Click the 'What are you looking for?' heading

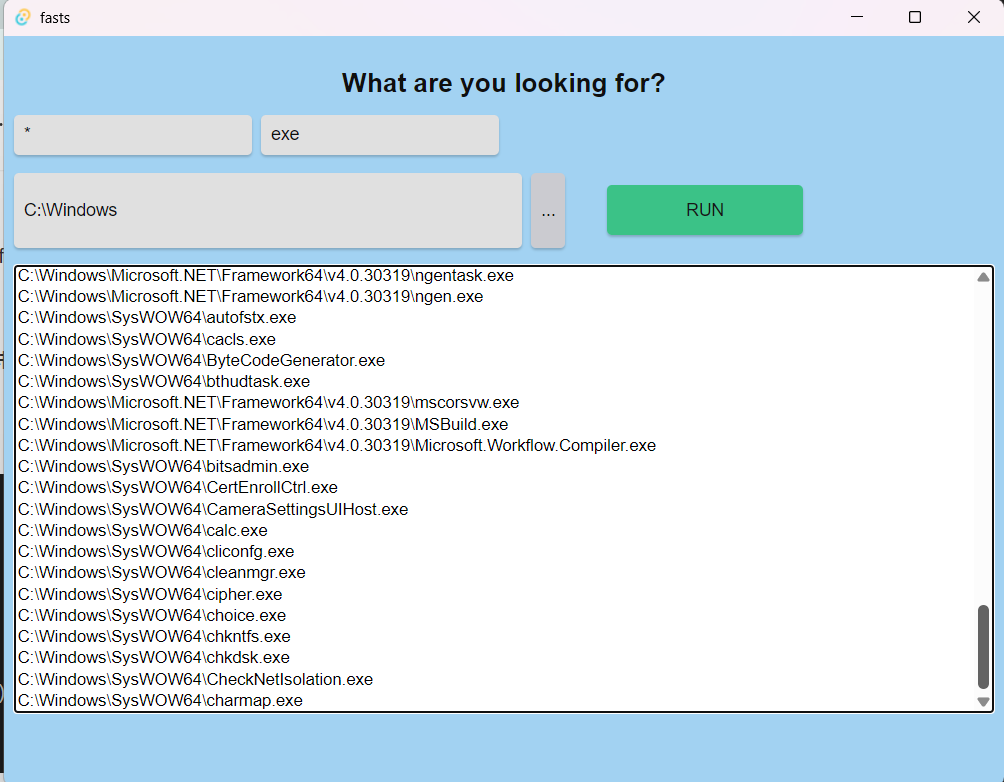pos(503,83)
